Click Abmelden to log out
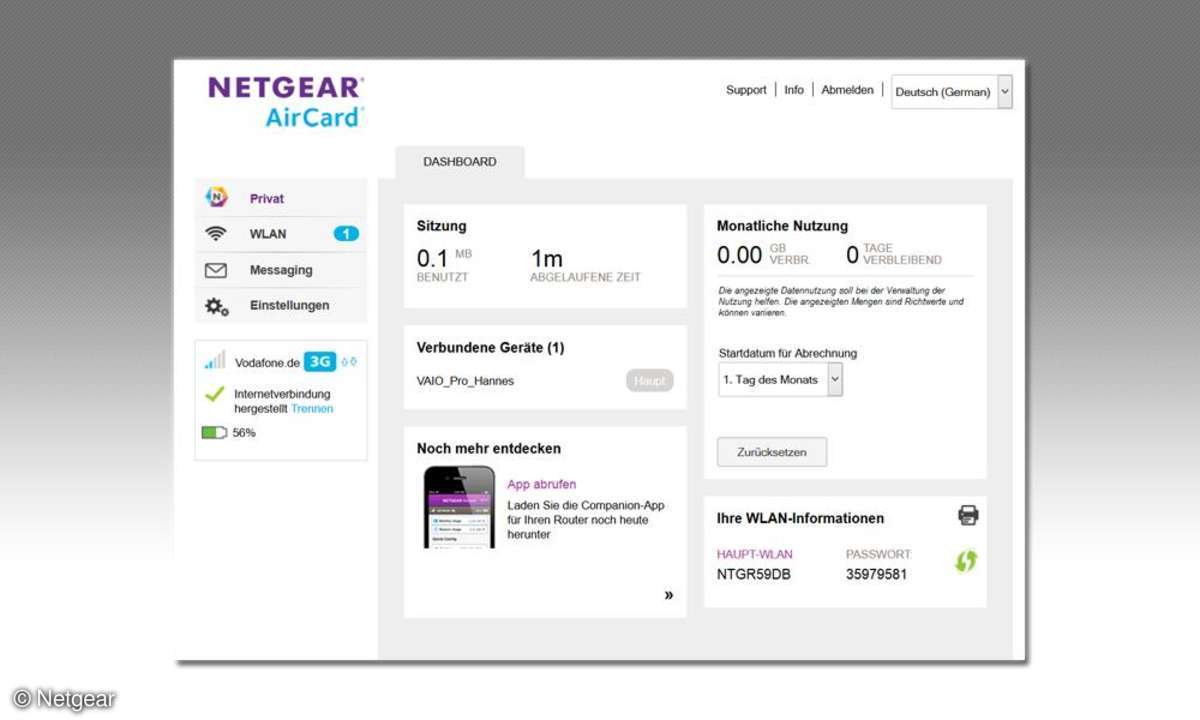Image resolution: width=1200 pixels, height=720 pixels. coord(847,90)
